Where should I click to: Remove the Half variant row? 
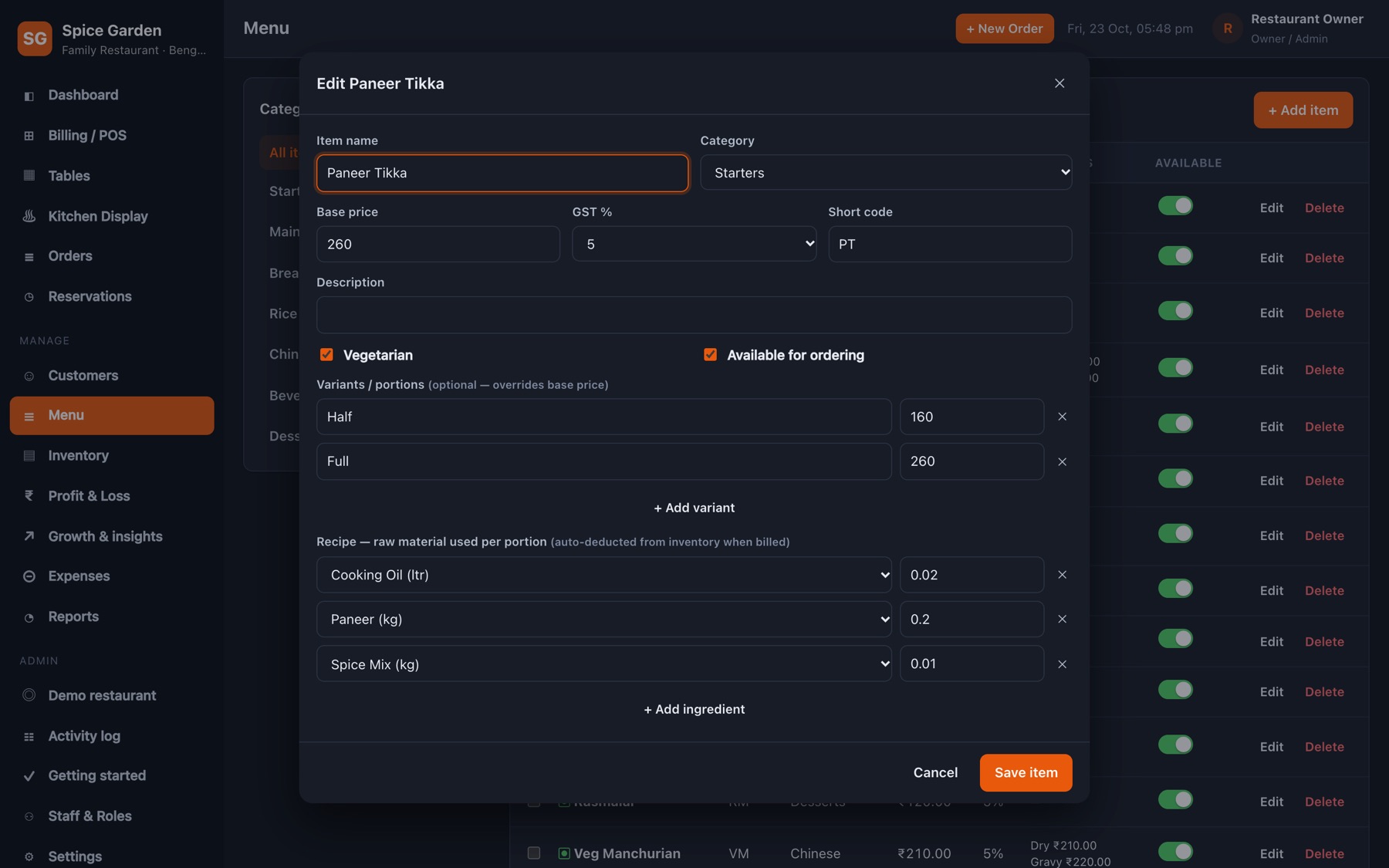[1062, 417]
